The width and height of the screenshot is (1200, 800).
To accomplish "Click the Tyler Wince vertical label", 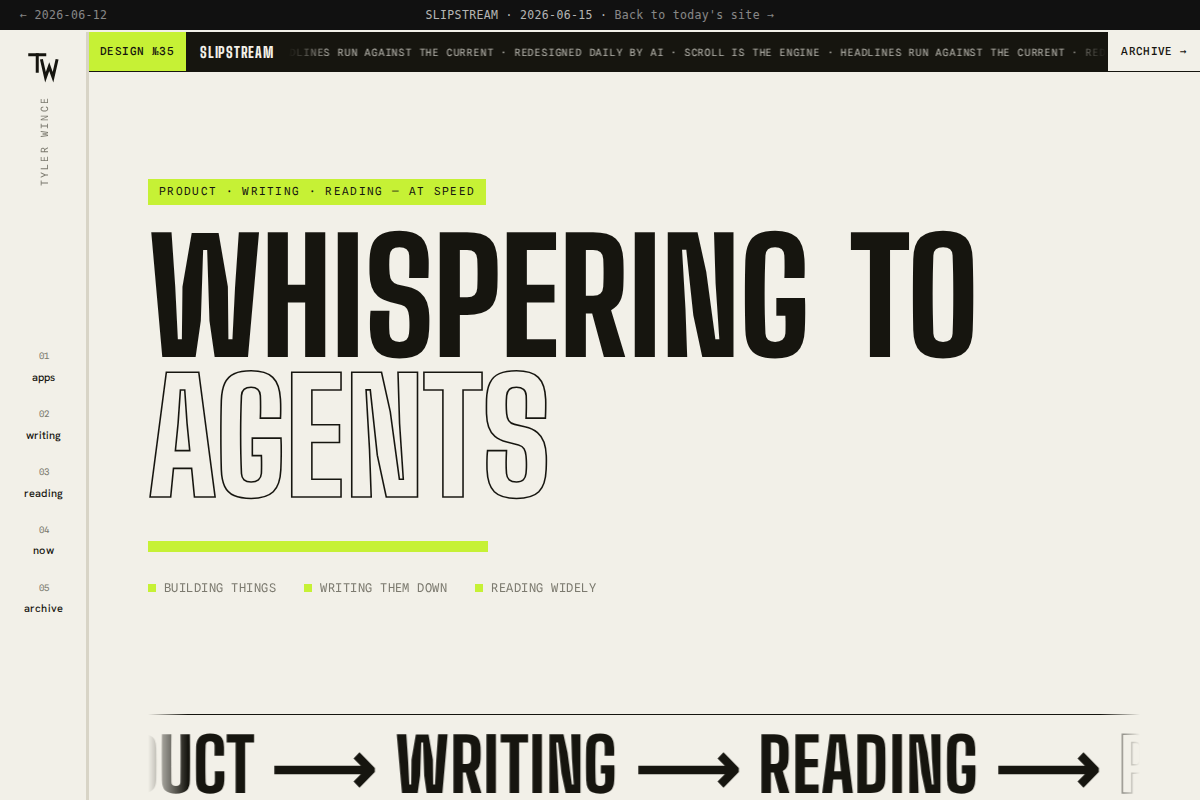I will 44,141.
